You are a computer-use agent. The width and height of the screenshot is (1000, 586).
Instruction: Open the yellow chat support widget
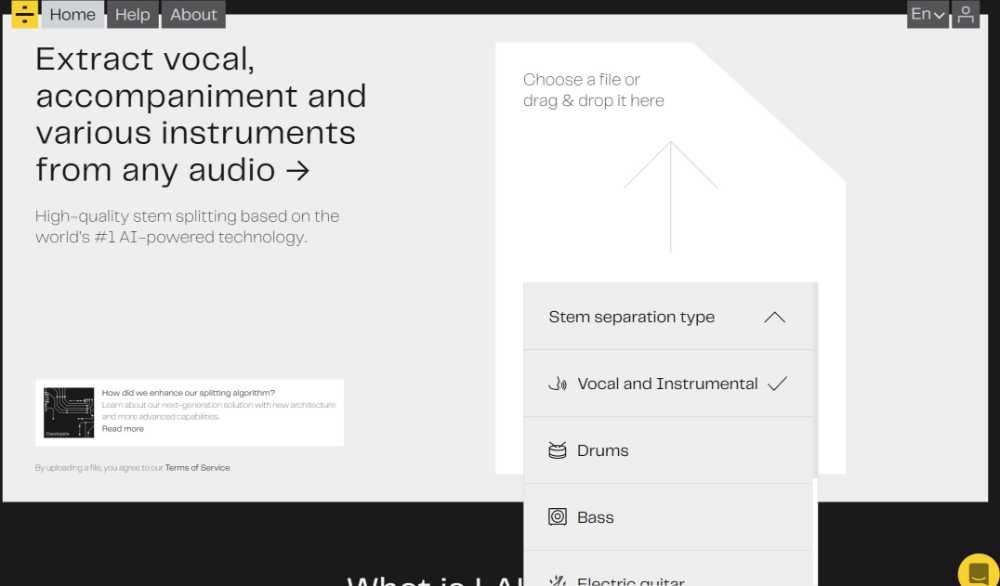(978, 572)
